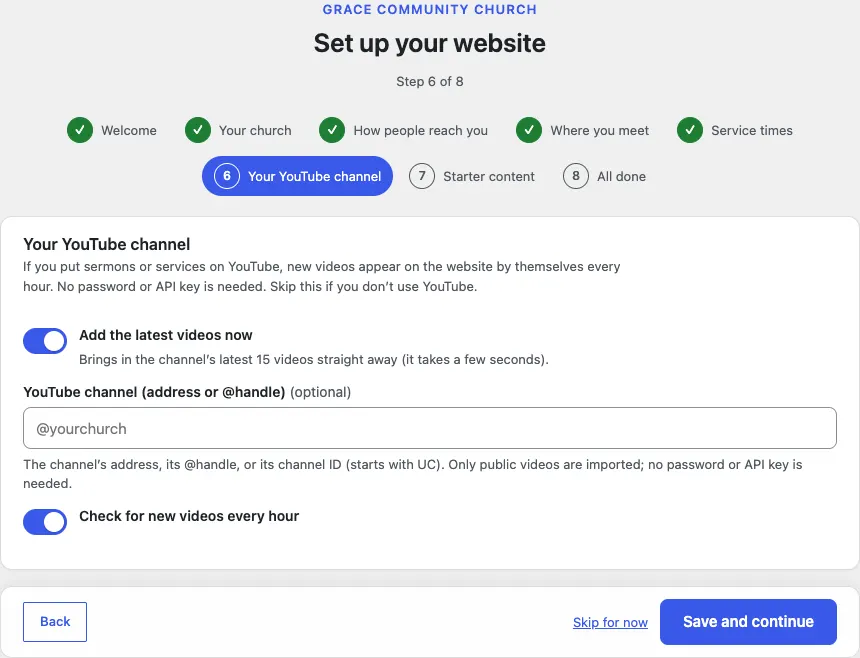Open the Service times step
This screenshot has width=860, height=658.
tap(752, 131)
